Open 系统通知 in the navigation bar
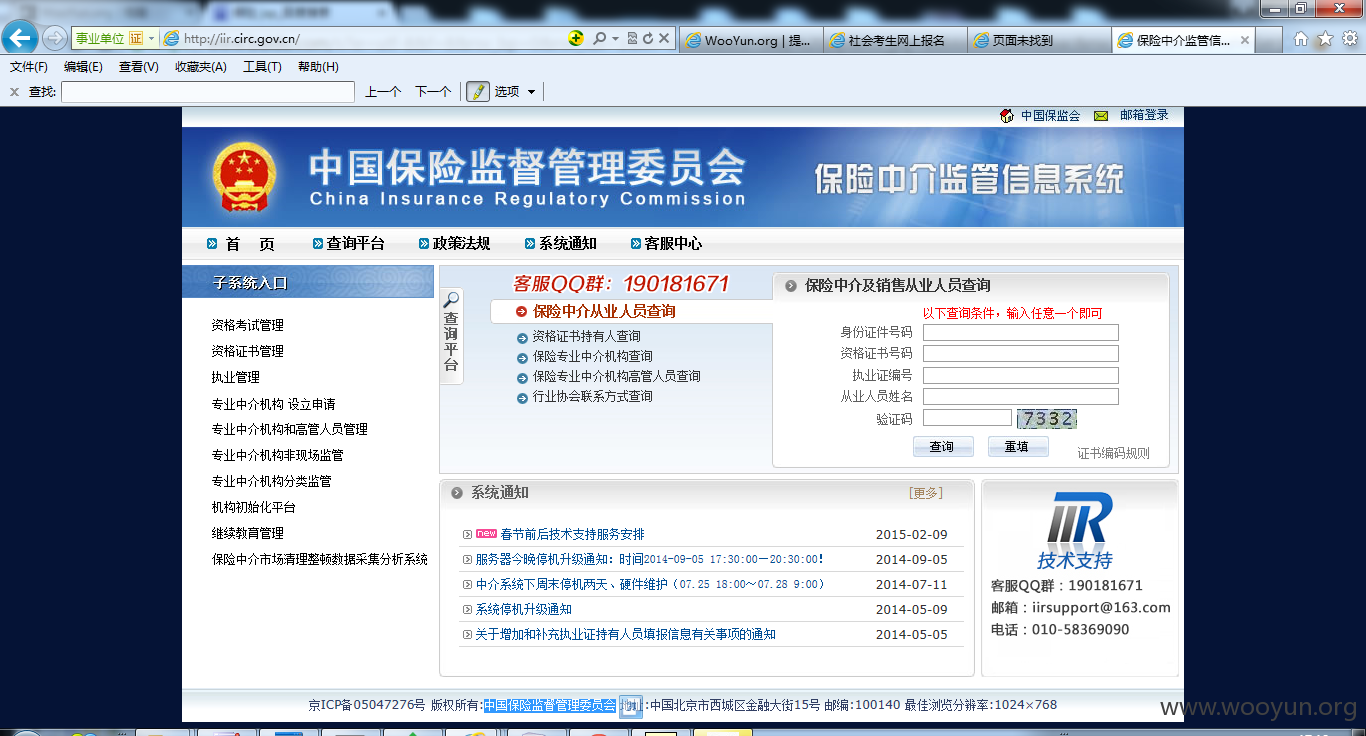The height and width of the screenshot is (736, 1366). [568, 244]
